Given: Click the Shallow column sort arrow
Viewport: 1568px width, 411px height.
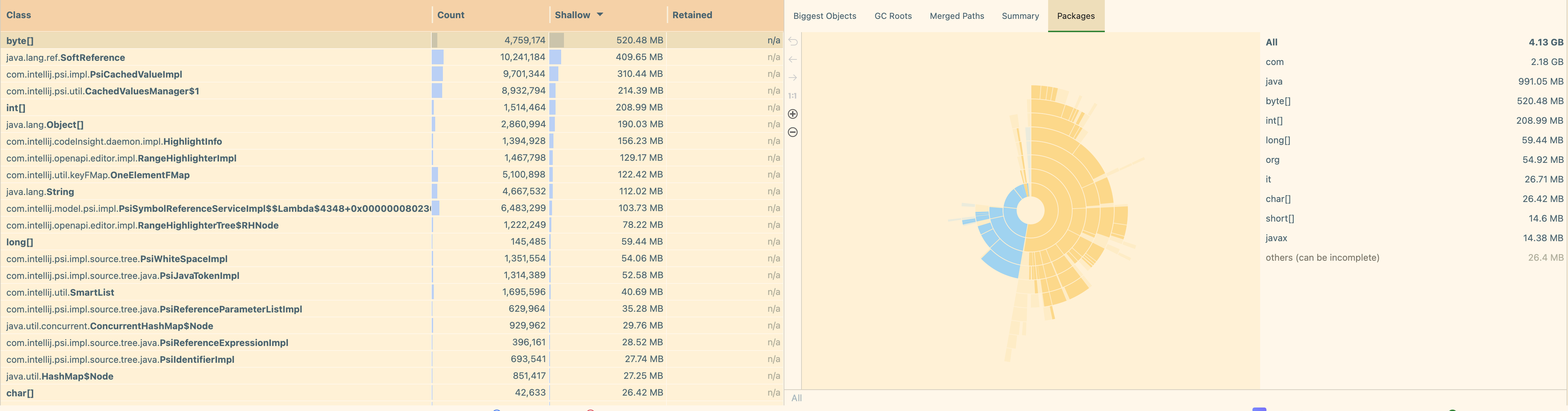Looking at the screenshot, I should pyautogui.click(x=600, y=15).
